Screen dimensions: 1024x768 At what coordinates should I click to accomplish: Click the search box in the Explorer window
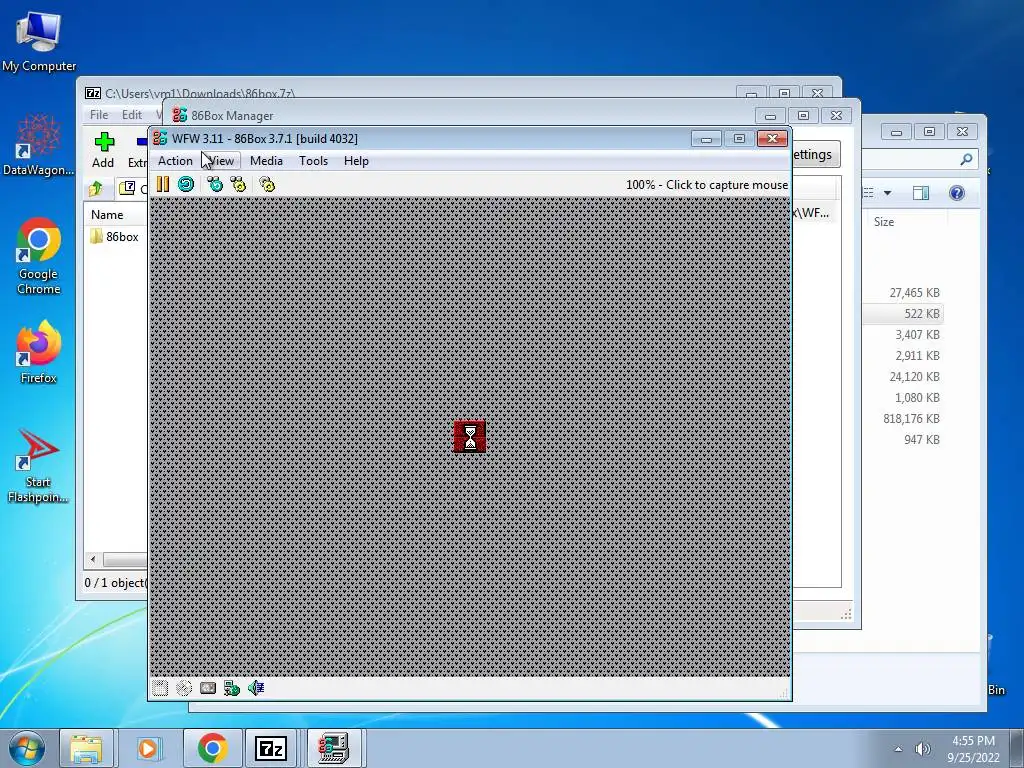918,159
